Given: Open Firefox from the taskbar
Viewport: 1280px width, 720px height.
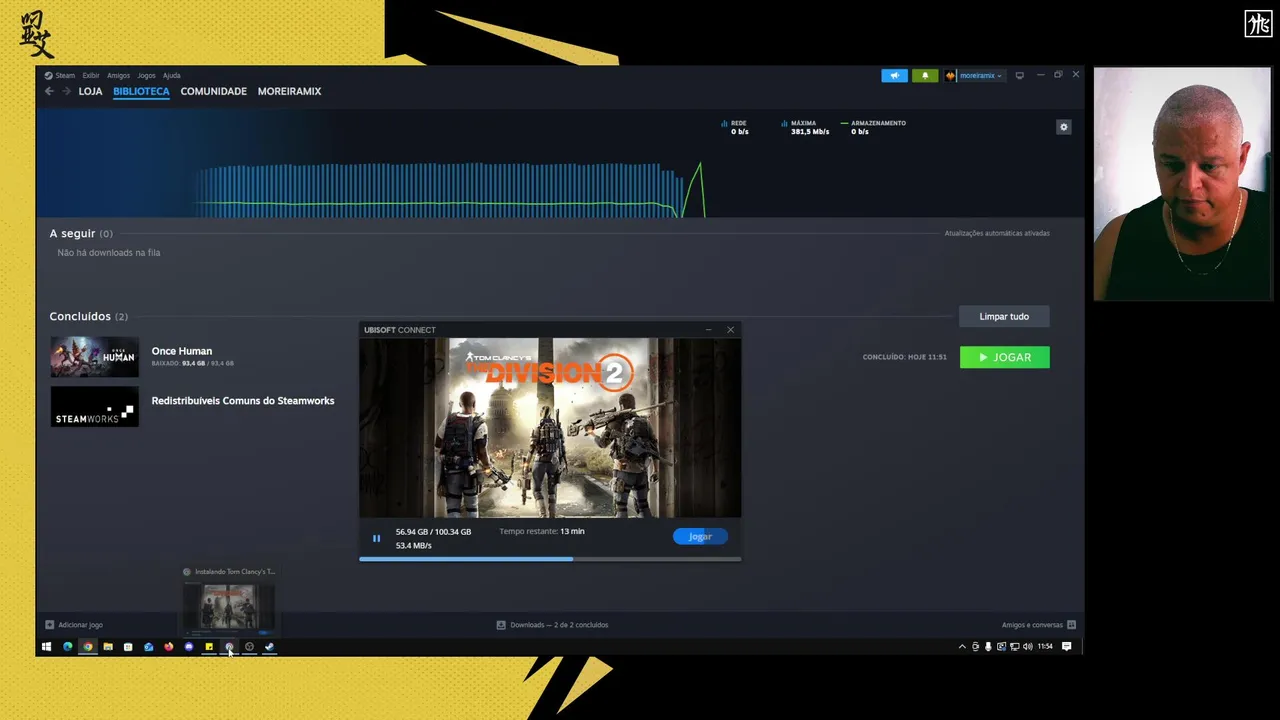Looking at the screenshot, I should (x=168, y=647).
